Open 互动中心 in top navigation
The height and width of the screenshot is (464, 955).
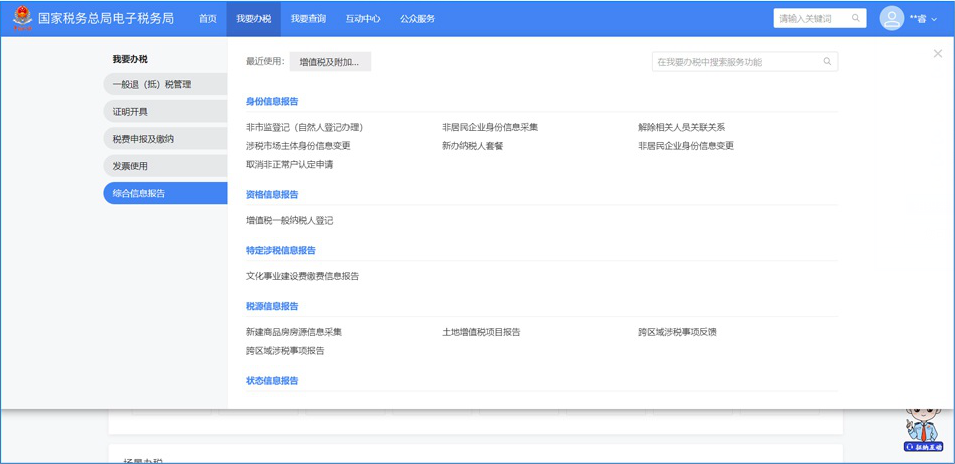(363, 19)
